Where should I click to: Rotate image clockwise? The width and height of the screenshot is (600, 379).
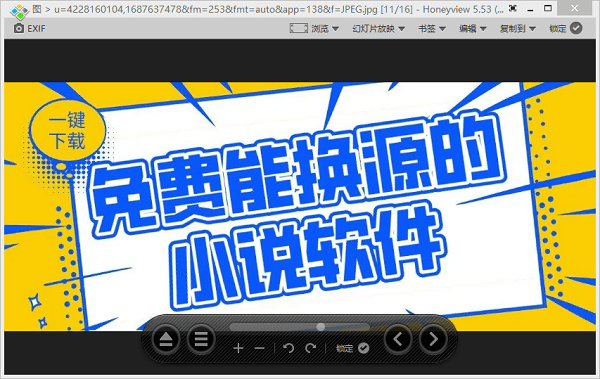310,348
